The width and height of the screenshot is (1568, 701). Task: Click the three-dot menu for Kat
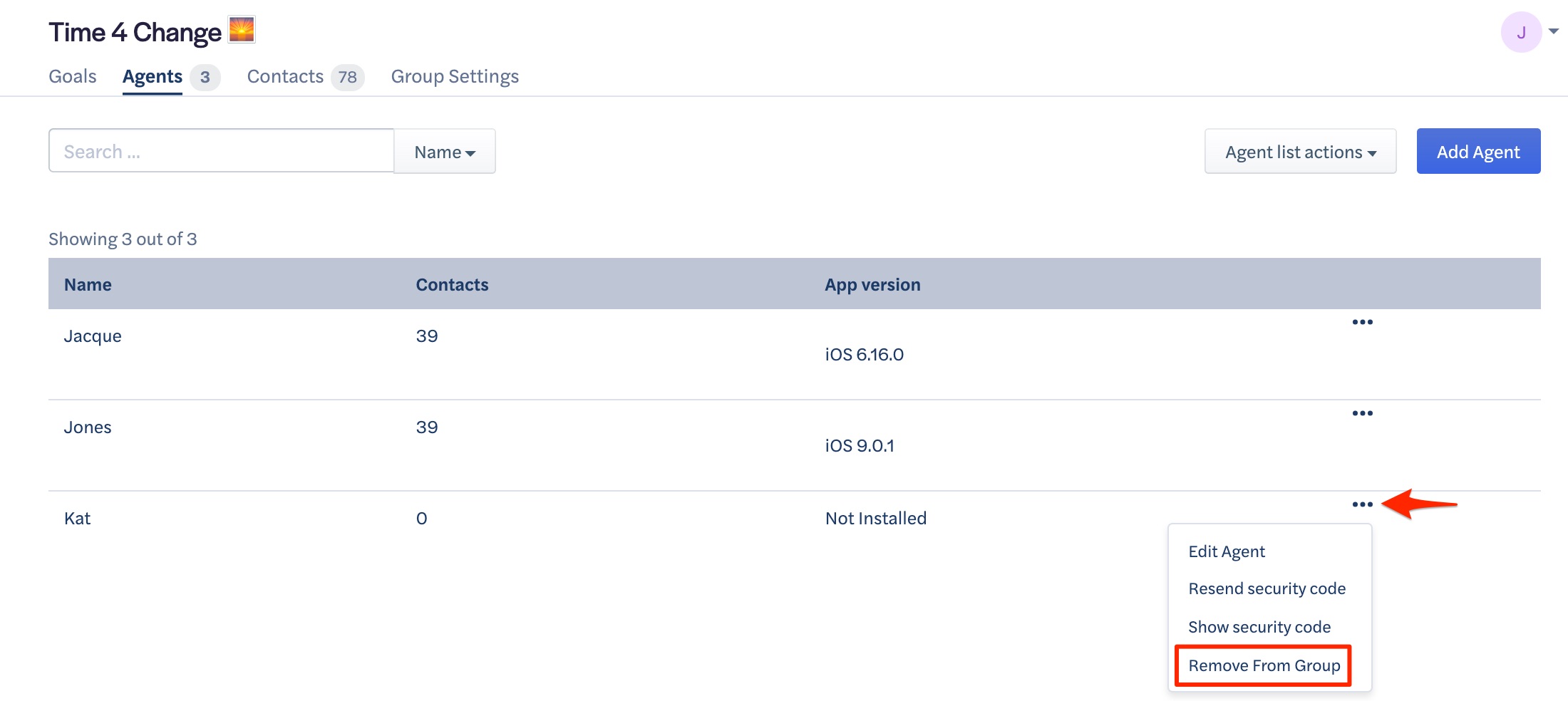[x=1362, y=504]
